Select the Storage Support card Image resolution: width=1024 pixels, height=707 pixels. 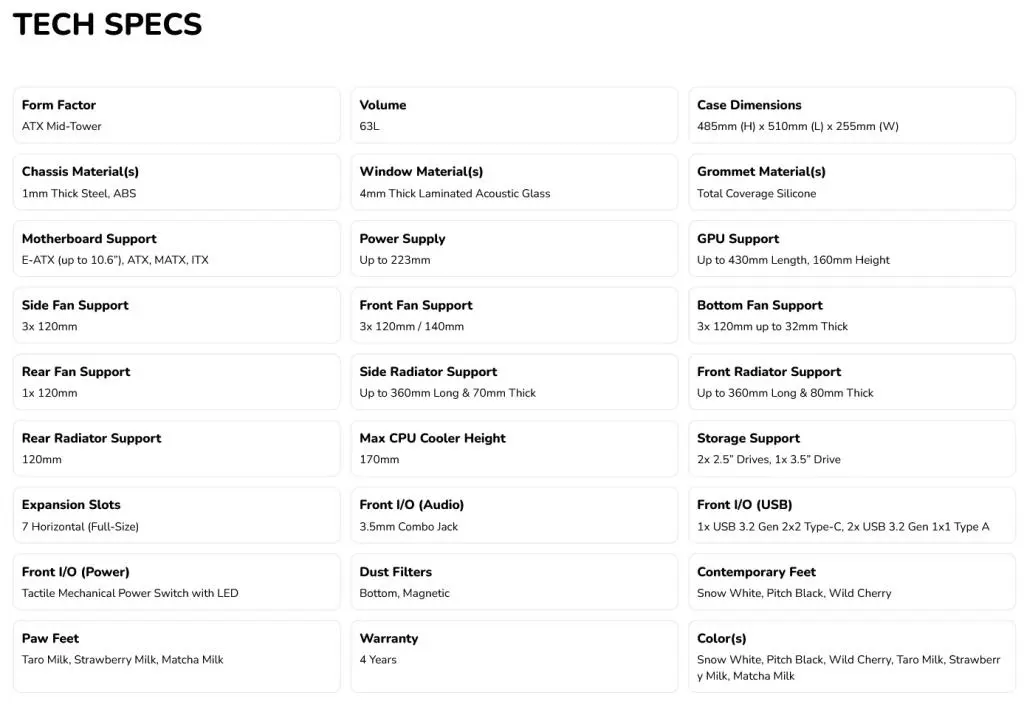(852, 448)
